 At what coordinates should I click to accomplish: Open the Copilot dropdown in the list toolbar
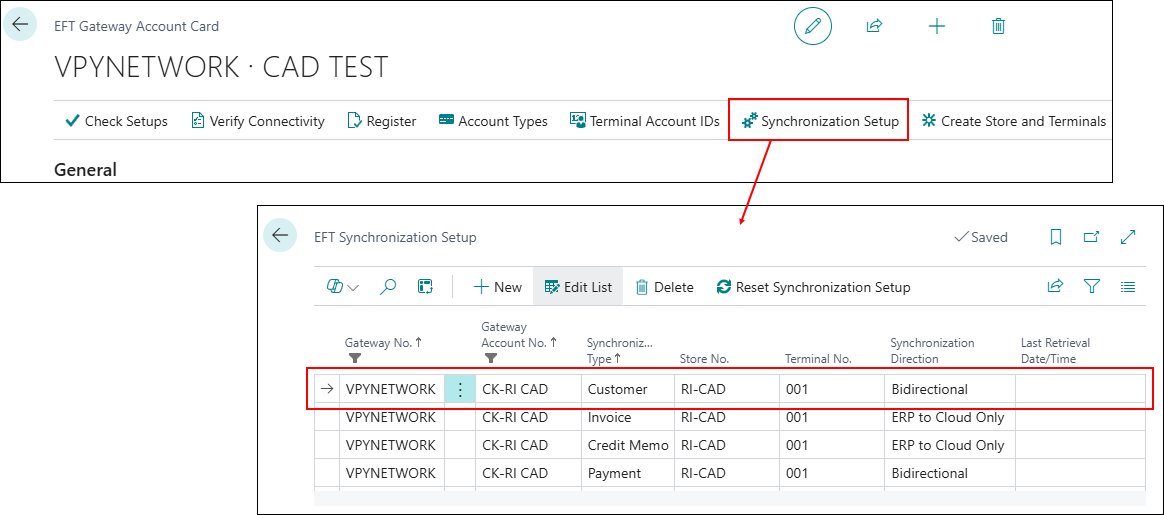click(343, 286)
